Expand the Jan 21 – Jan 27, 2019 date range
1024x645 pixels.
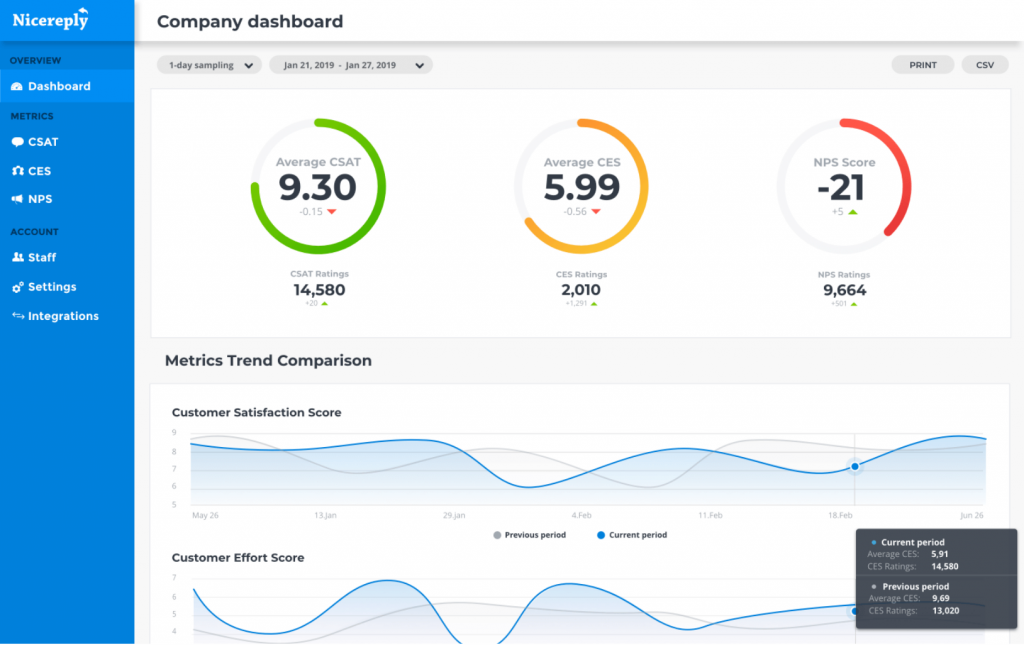pyautogui.click(x=350, y=65)
